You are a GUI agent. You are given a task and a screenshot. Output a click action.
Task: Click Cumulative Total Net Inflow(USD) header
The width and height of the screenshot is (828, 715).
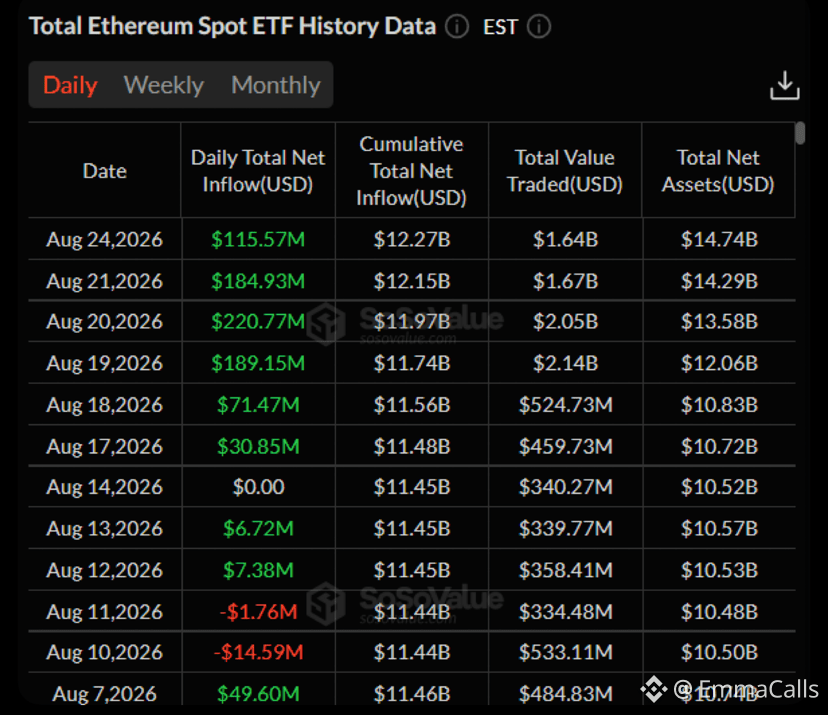pyautogui.click(x=411, y=171)
